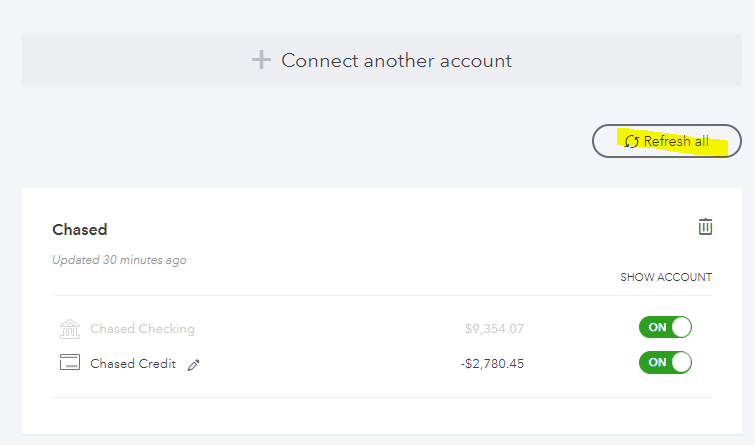Screen dimensions: 755x445
Task: Disable the Chased Credit ON switch
Action: tap(665, 362)
